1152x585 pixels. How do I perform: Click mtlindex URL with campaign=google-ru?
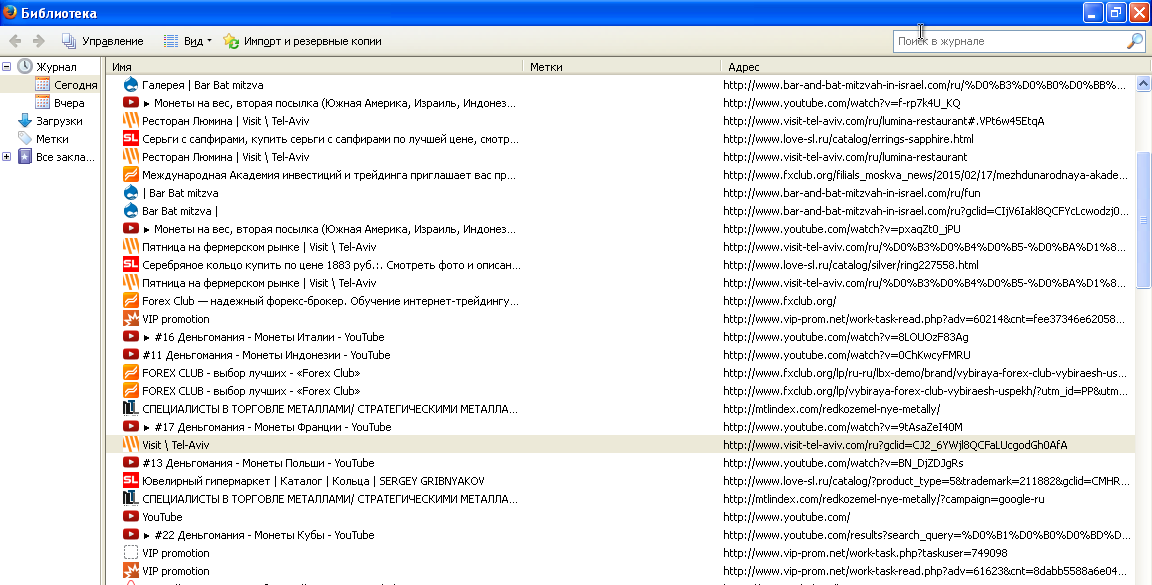[x=884, y=499]
